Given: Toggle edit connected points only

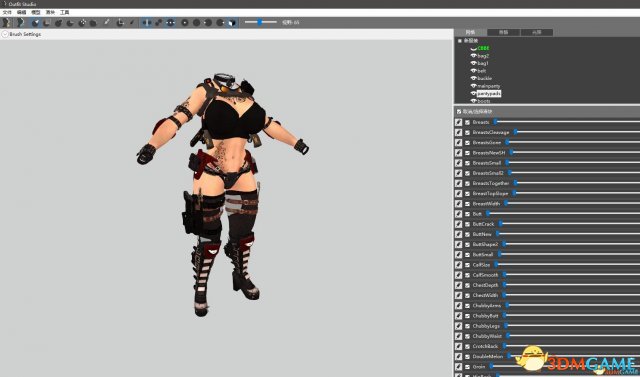Looking at the screenshot, I should point(158,22).
